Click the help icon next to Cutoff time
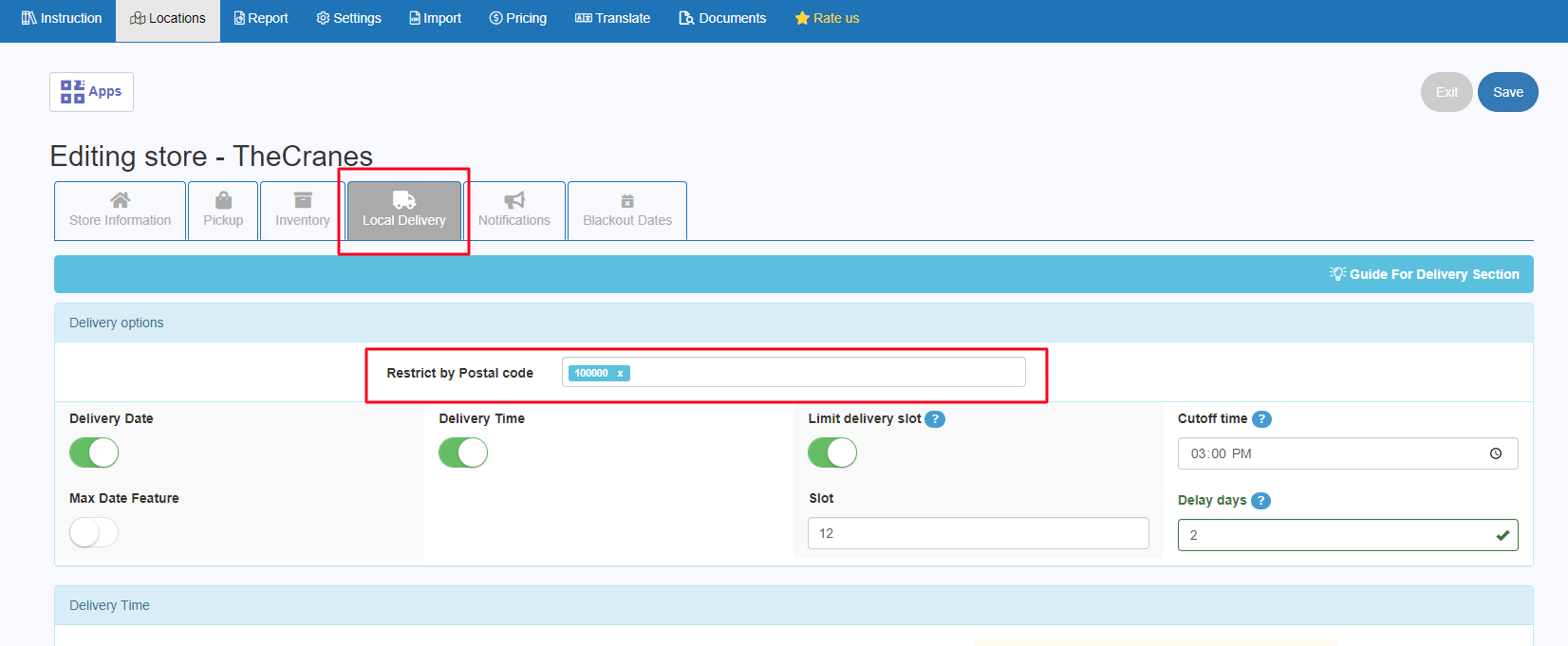The image size is (1568, 646). point(1261,419)
